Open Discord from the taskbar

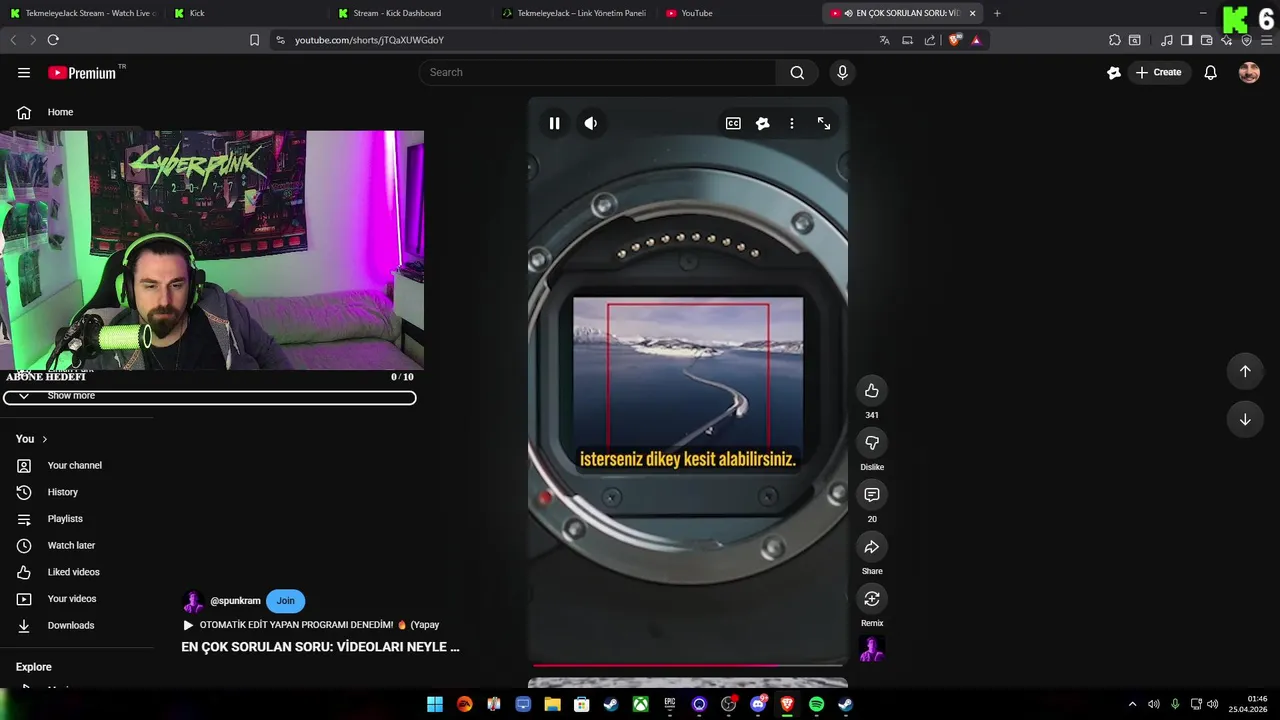(x=758, y=704)
